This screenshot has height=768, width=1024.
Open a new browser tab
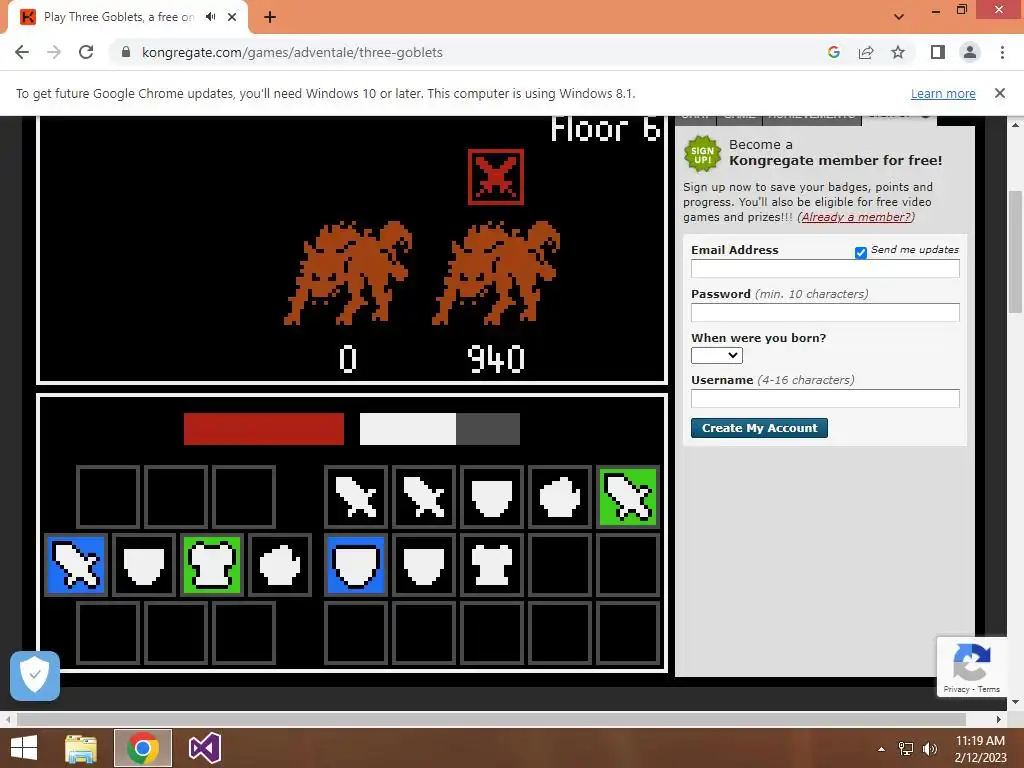coord(270,17)
